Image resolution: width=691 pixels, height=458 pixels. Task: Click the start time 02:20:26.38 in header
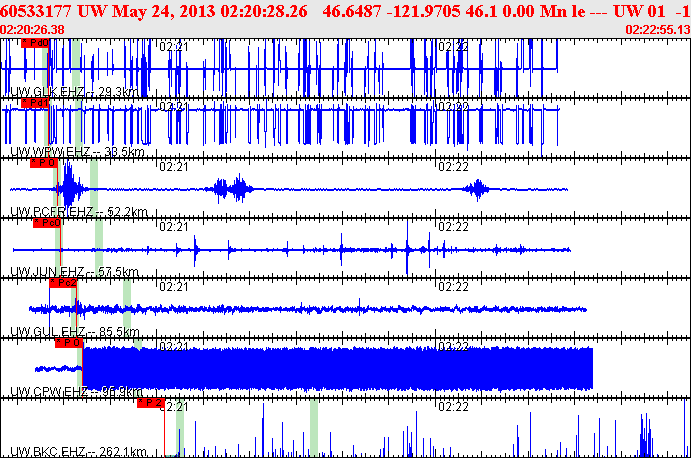[33, 30]
